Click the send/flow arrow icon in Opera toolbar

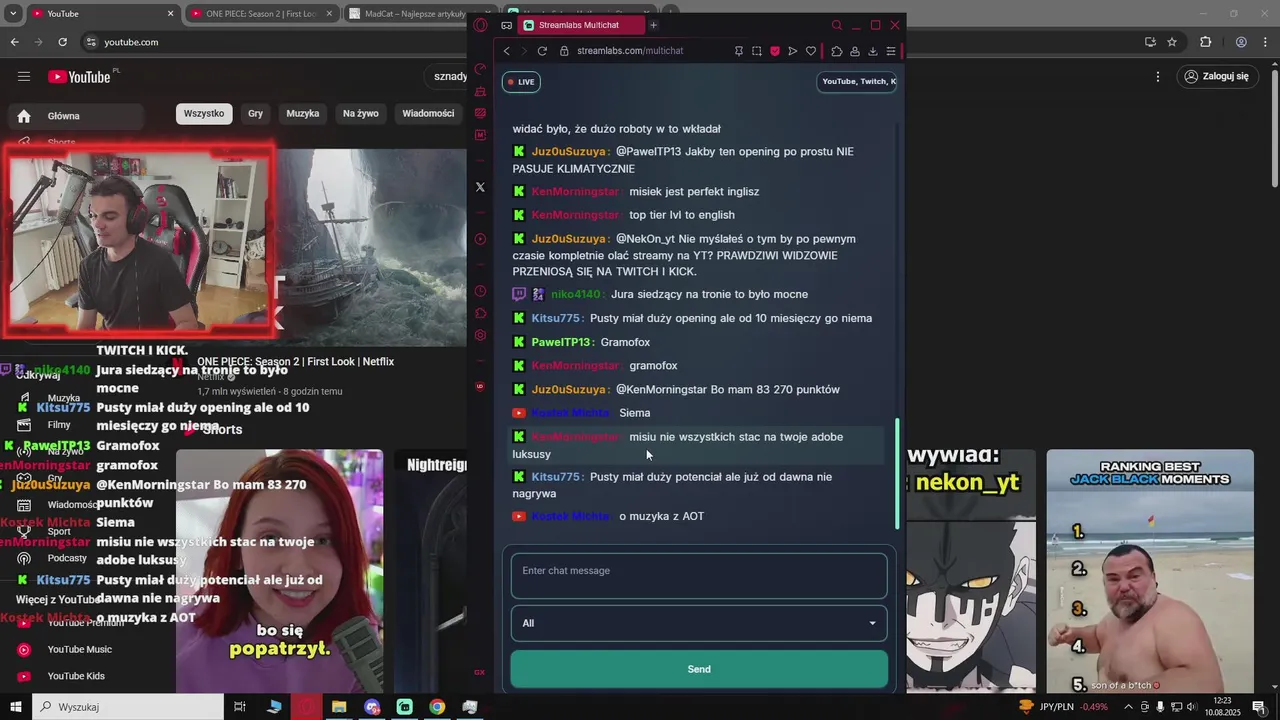(x=792, y=51)
